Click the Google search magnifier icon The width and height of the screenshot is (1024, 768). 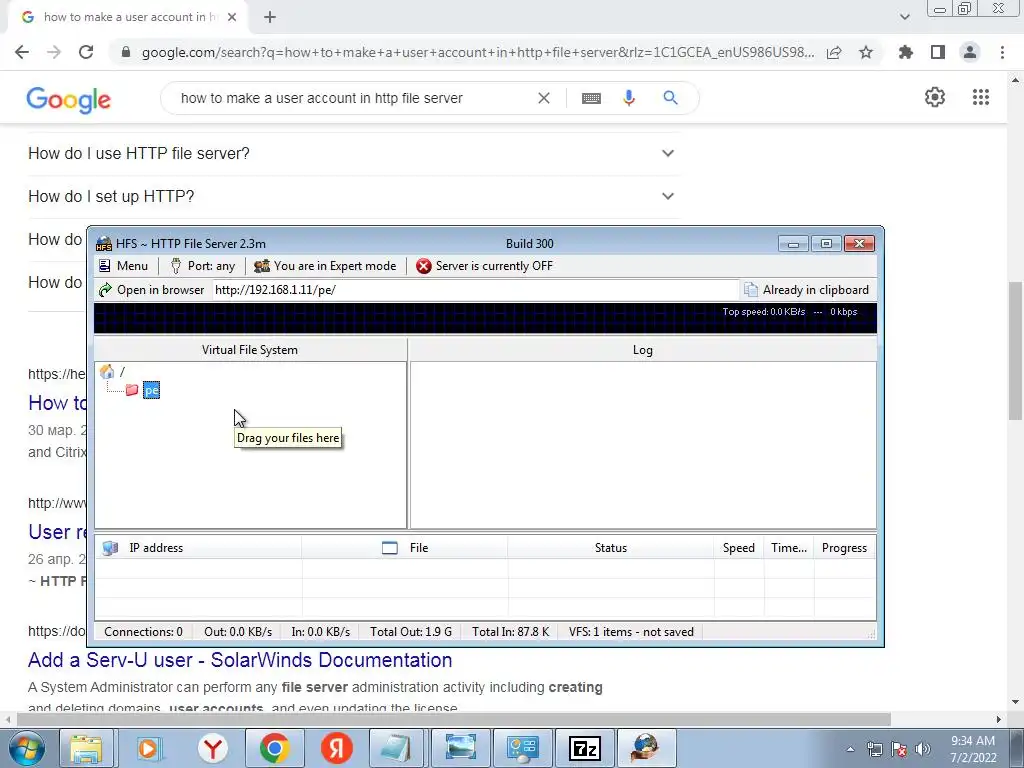pyautogui.click(x=670, y=98)
